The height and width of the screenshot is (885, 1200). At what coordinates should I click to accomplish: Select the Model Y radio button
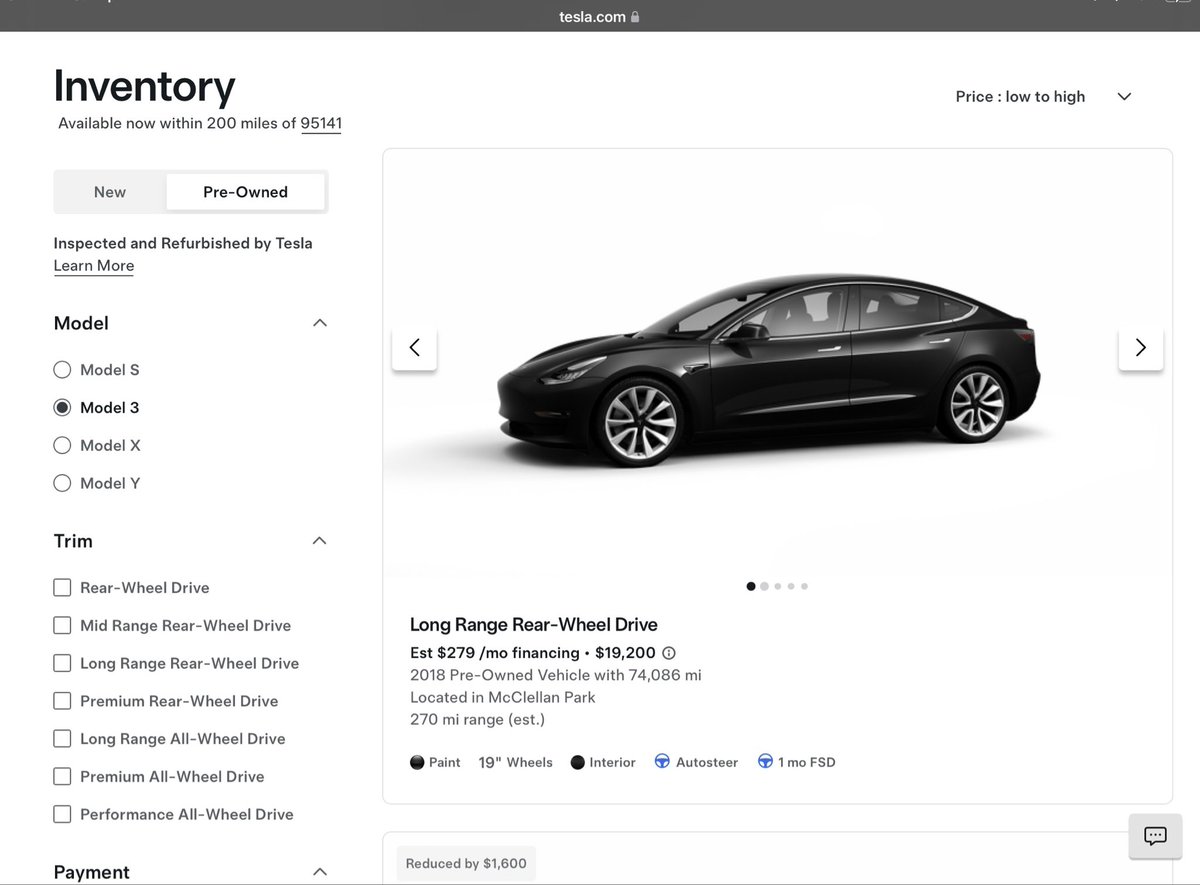[x=62, y=483]
